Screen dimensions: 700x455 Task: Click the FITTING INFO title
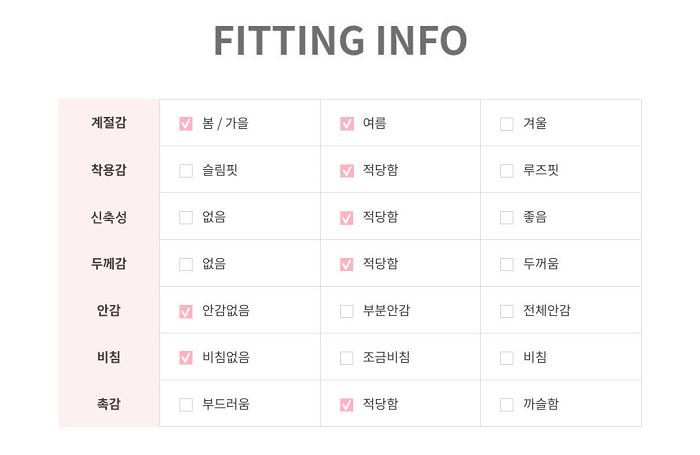point(341,41)
